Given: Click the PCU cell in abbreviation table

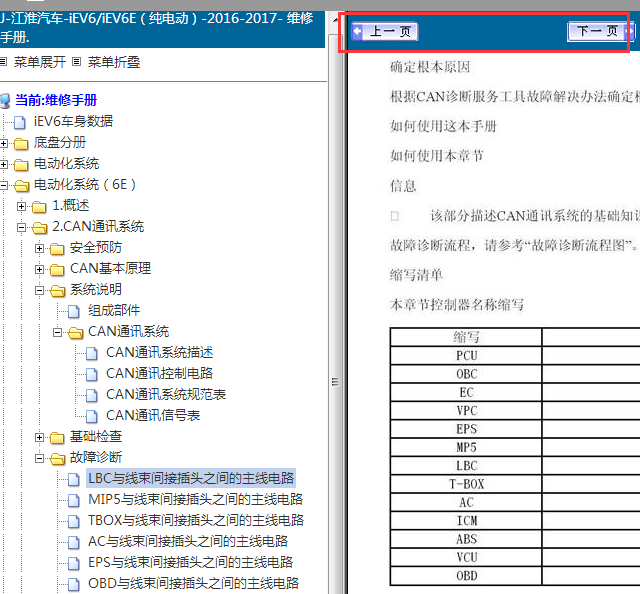Looking at the screenshot, I should click(x=466, y=356).
